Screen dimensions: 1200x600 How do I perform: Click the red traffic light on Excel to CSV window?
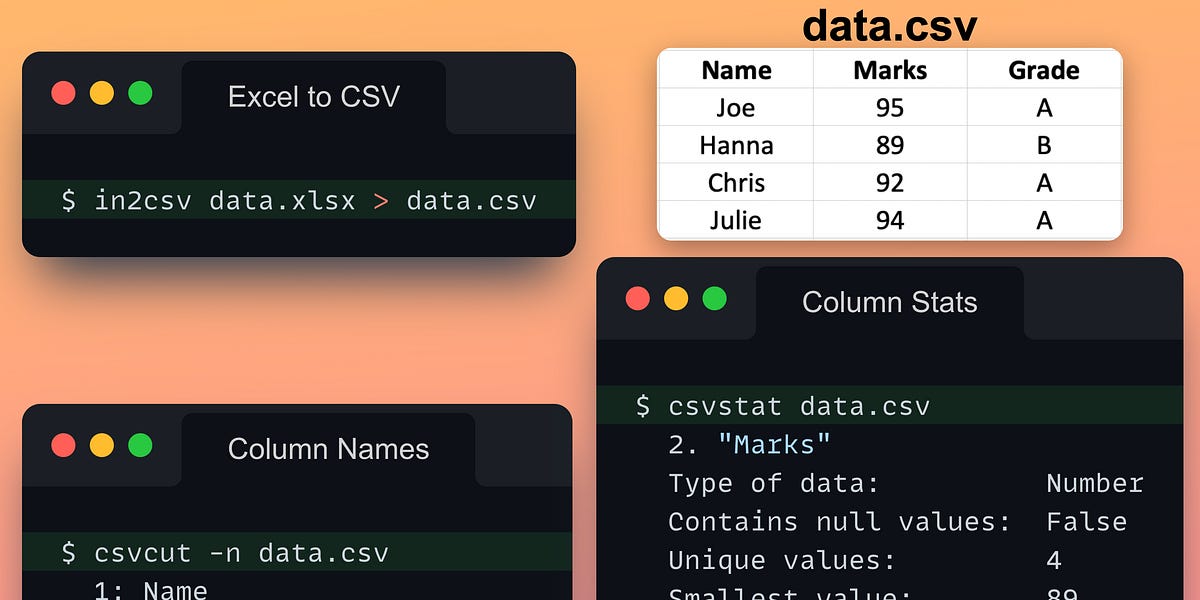pyautogui.click(x=63, y=92)
